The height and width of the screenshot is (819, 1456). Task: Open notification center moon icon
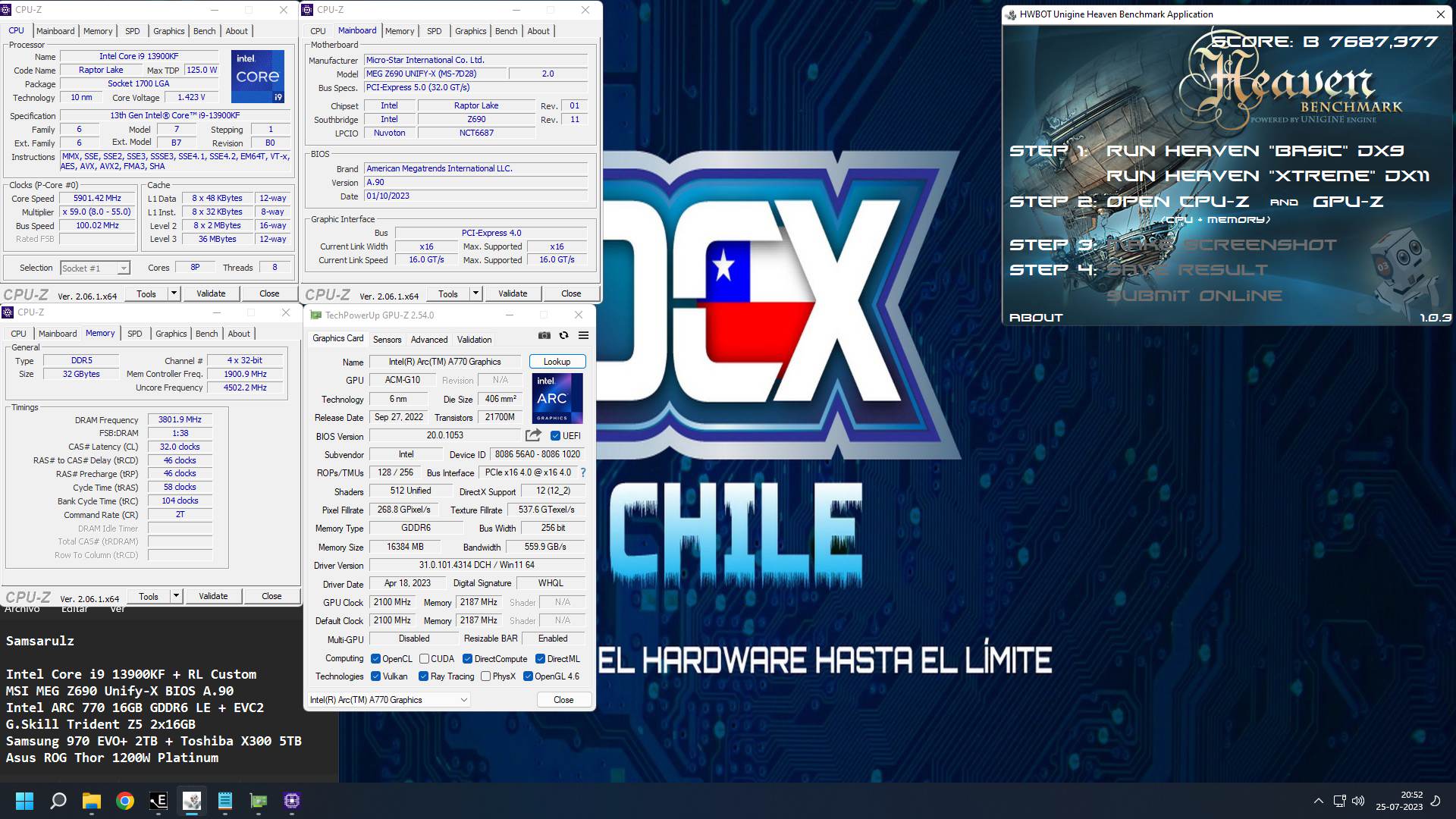coord(1436,801)
